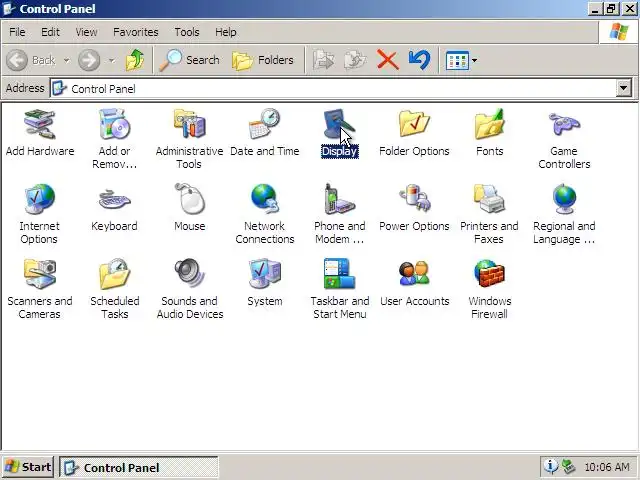640x480 pixels.
Task: Open the View menu
Action: click(x=86, y=32)
